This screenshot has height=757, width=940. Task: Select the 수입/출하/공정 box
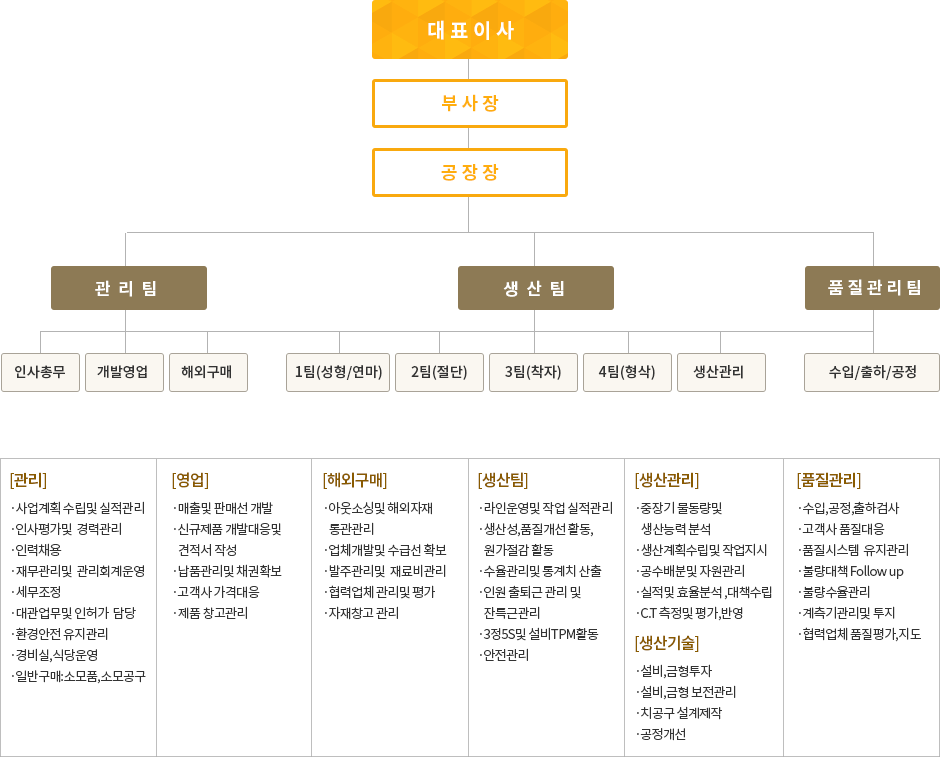872,372
